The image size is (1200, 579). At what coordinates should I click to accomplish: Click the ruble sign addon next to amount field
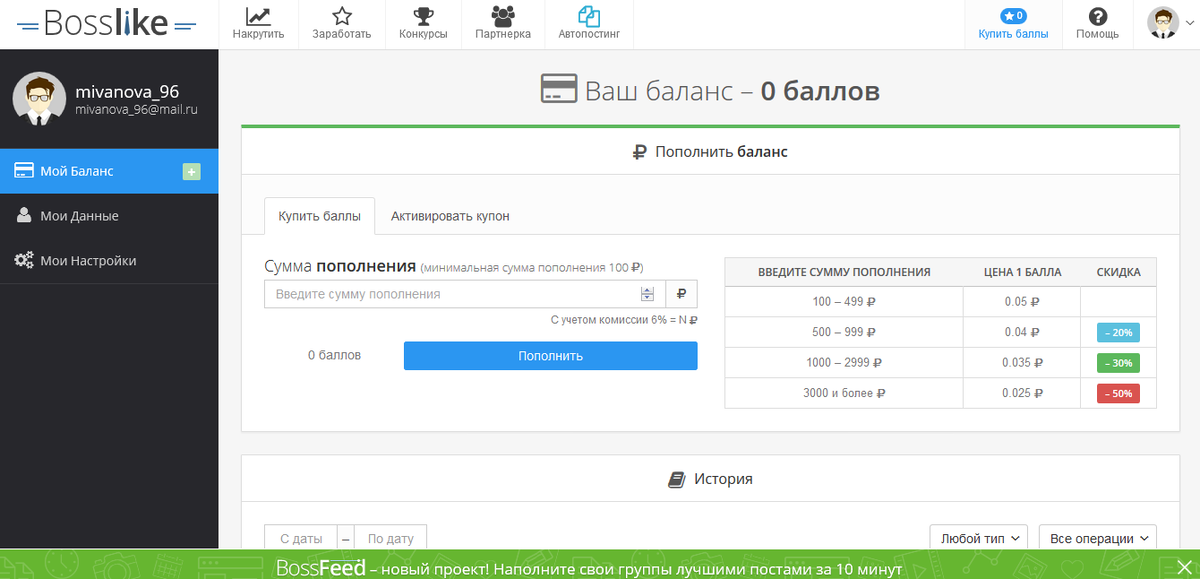681,294
